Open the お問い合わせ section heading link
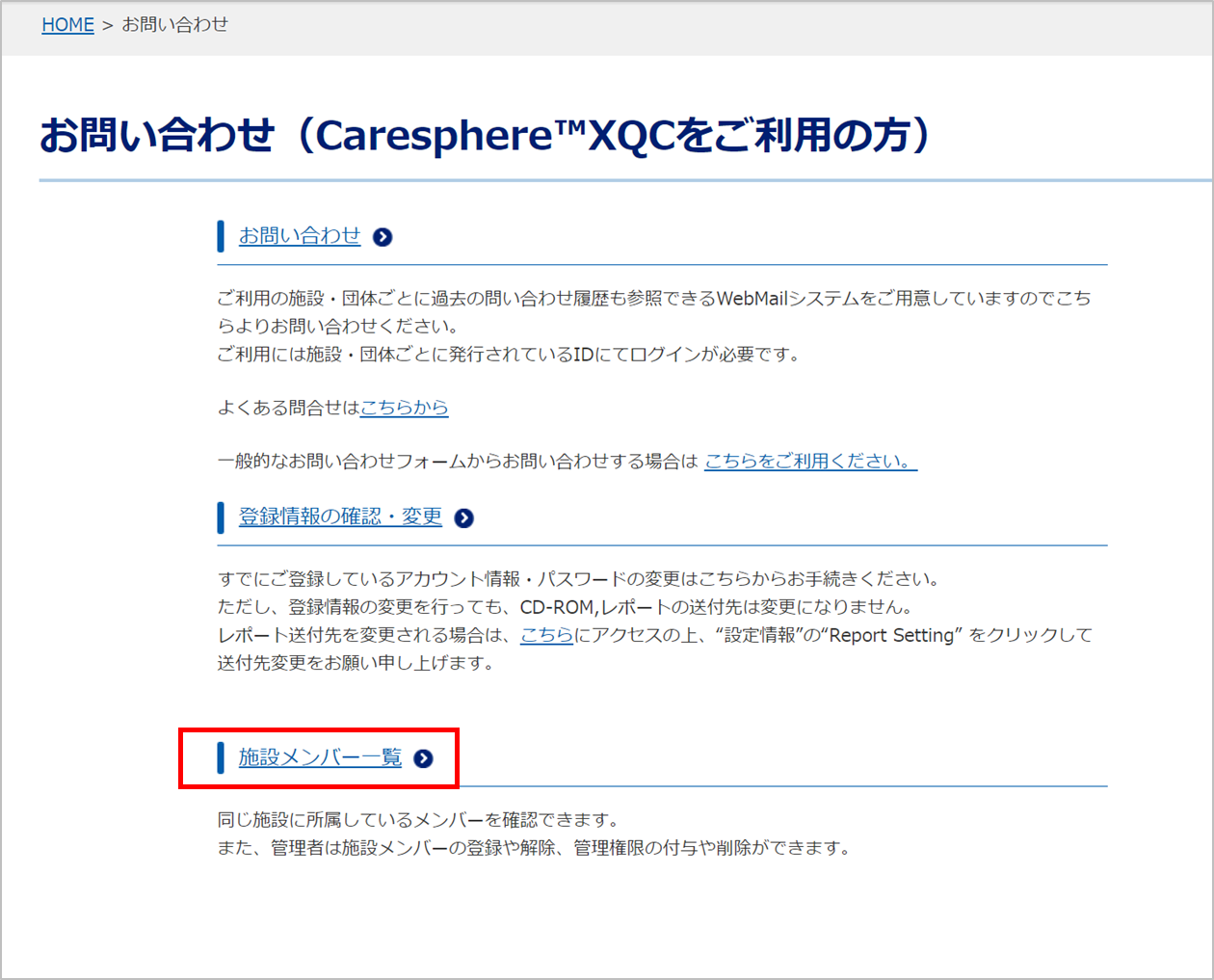Screen dimensions: 1214x980 [300, 236]
